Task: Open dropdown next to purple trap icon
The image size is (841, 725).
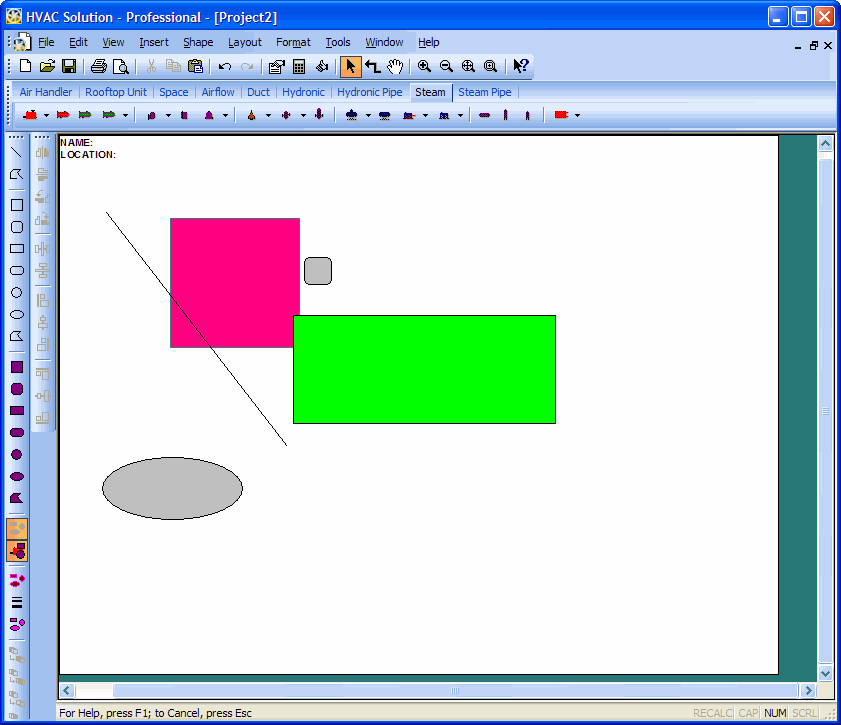Action: [x=168, y=115]
